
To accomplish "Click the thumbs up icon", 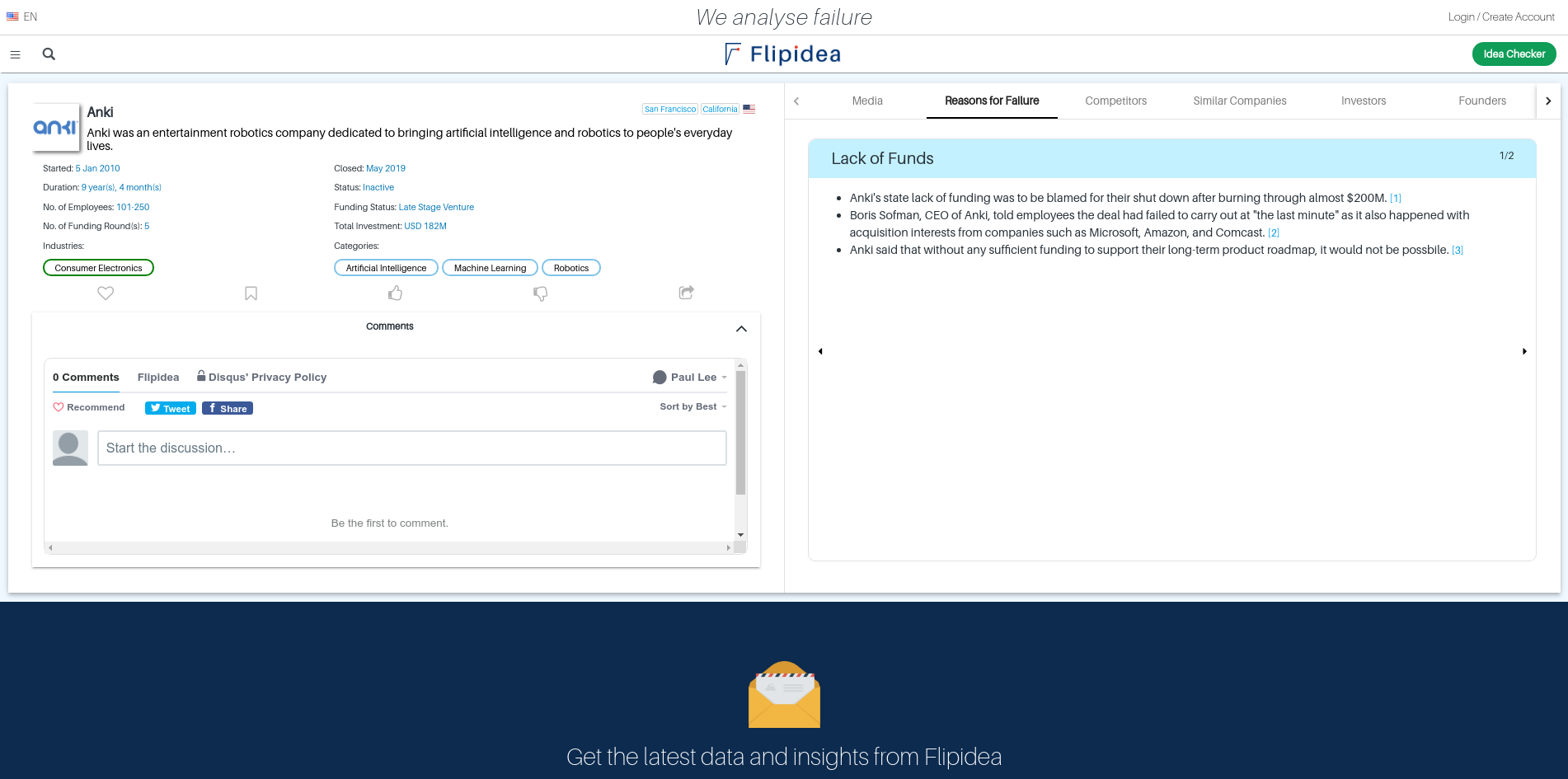I will pyautogui.click(x=396, y=293).
